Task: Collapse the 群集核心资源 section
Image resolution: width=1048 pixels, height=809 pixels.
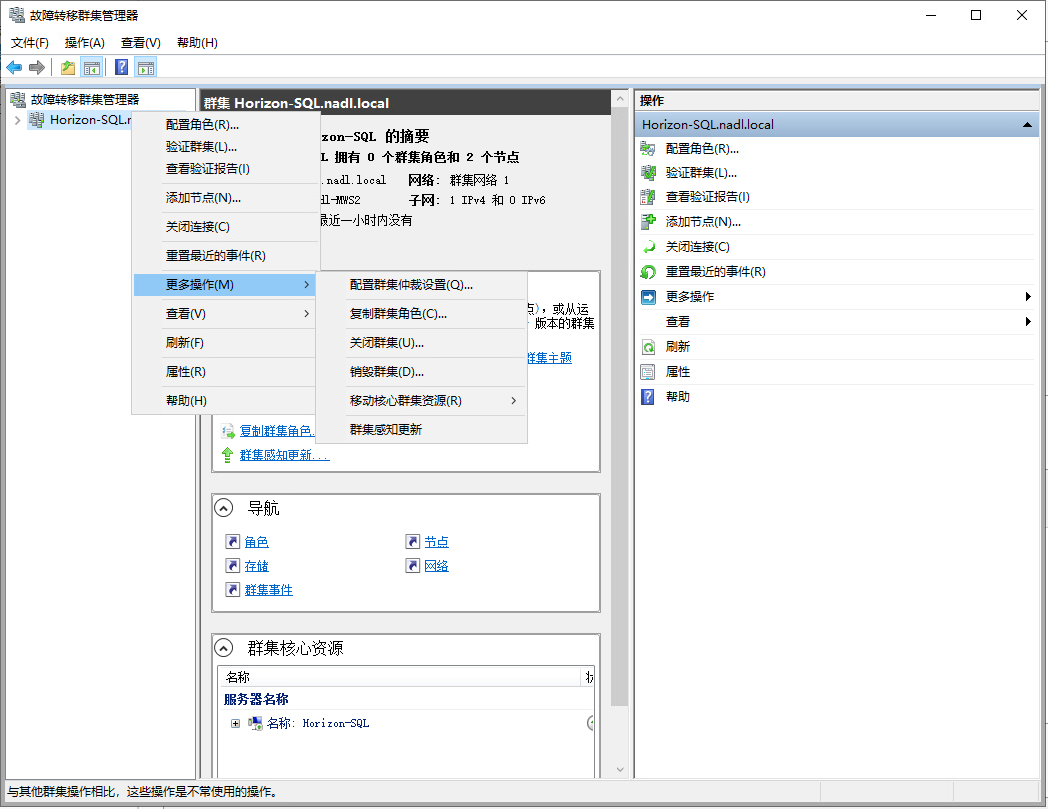Action: (223, 648)
